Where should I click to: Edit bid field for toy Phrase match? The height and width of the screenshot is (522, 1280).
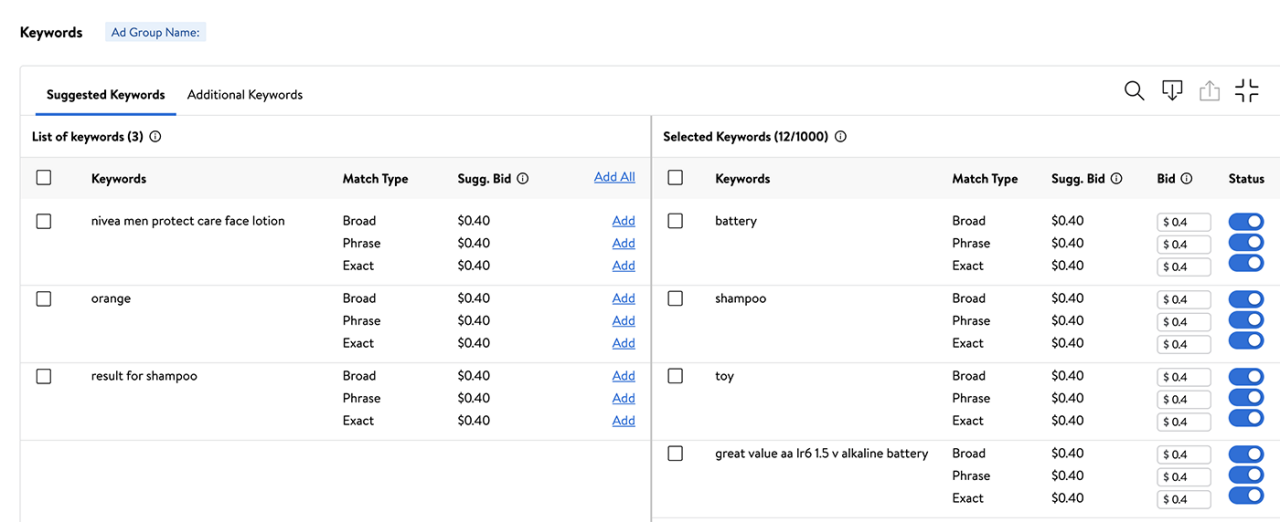[x=1184, y=399]
